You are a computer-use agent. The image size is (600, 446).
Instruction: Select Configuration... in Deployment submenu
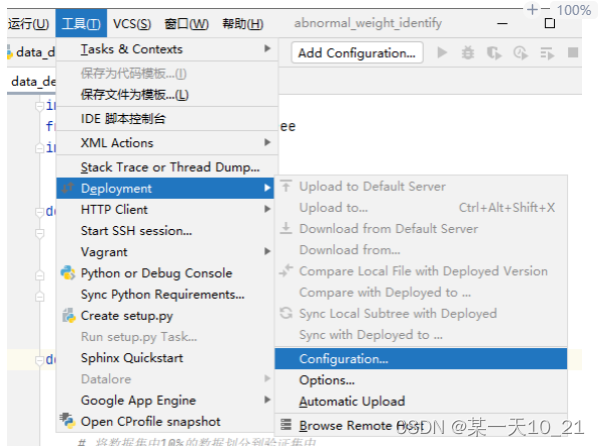421,359
